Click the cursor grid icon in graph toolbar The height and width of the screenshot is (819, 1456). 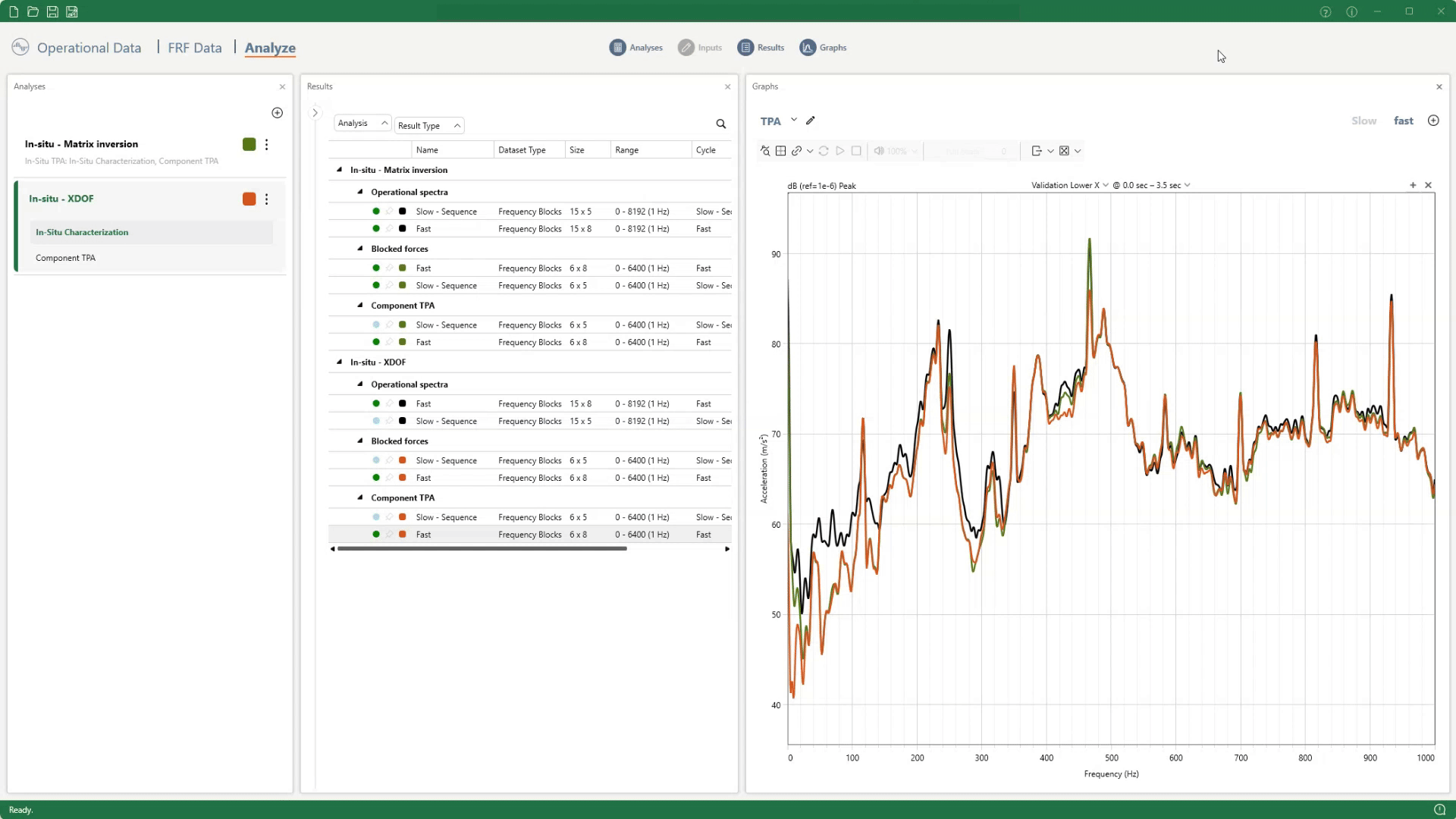pyautogui.click(x=780, y=151)
